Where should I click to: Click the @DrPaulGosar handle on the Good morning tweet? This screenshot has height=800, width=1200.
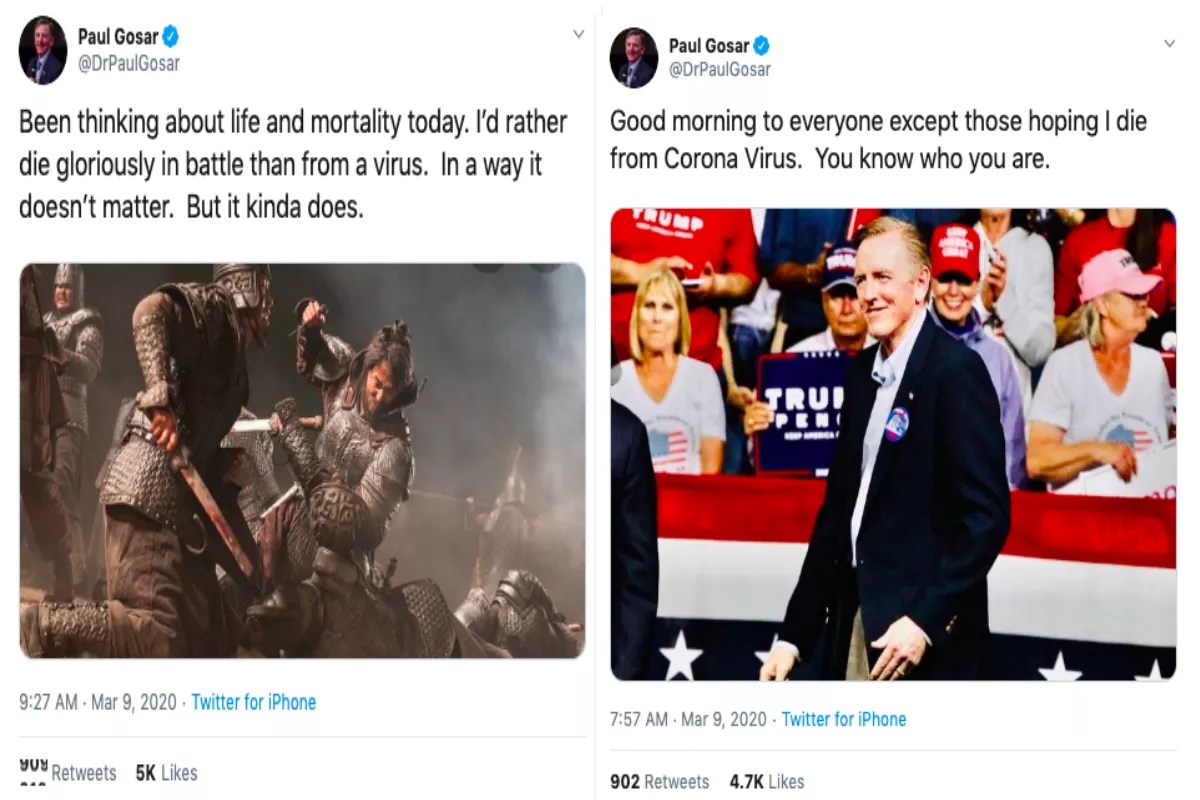click(720, 70)
